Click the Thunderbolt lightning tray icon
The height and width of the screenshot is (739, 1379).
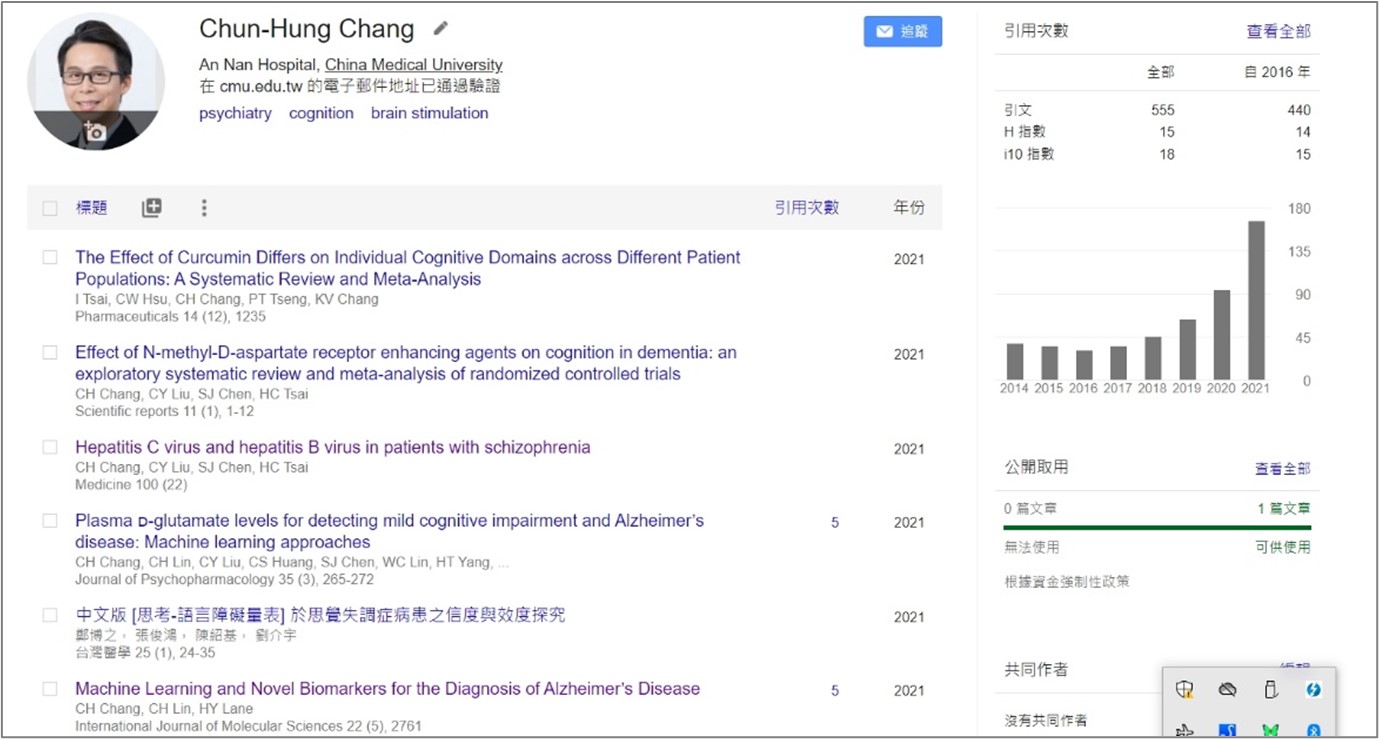[1313, 689]
